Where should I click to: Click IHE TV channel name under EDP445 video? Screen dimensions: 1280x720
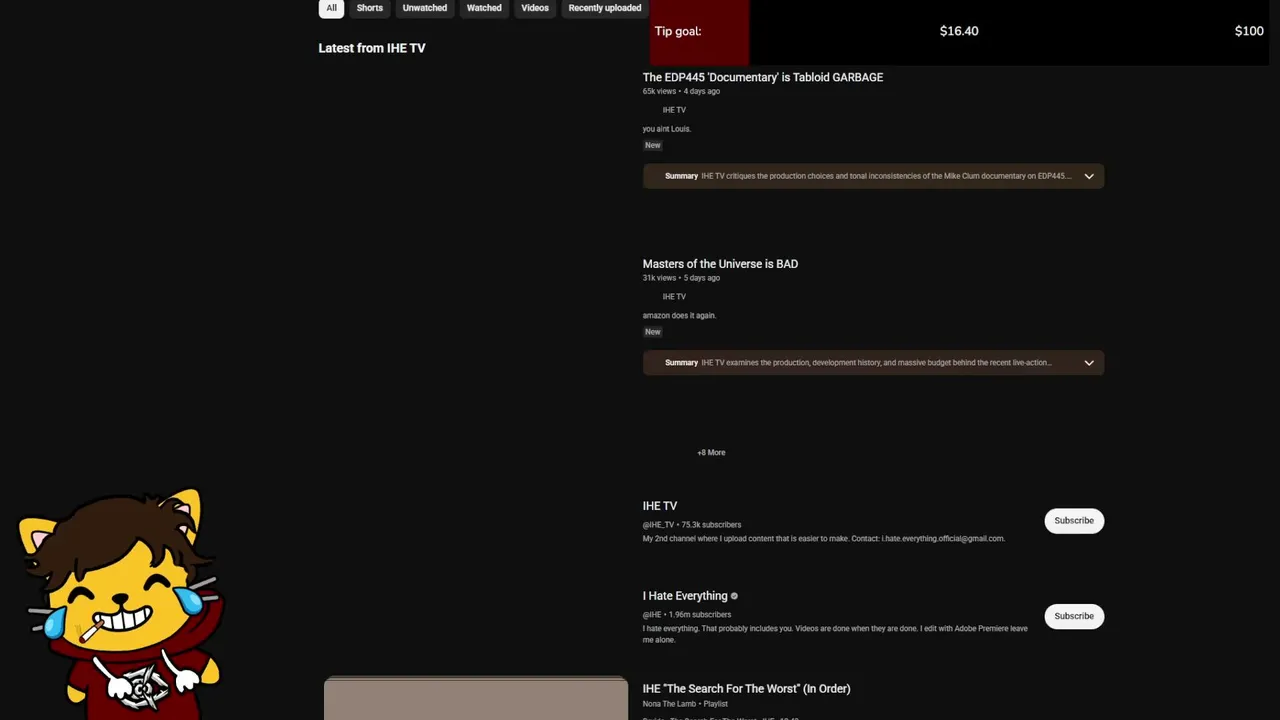pyautogui.click(x=674, y=110)
